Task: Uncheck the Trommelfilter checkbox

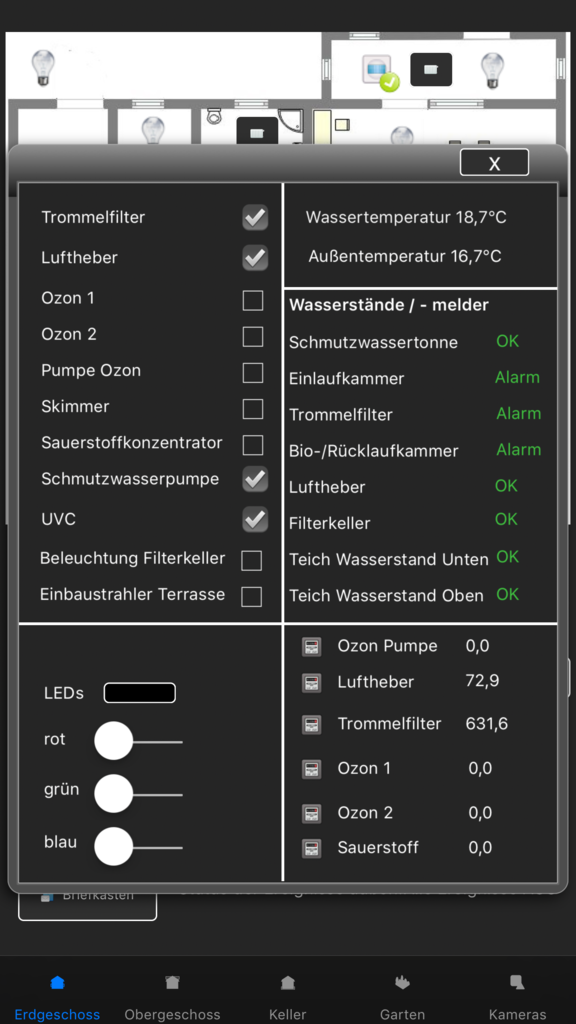Action: coord(255,217)
